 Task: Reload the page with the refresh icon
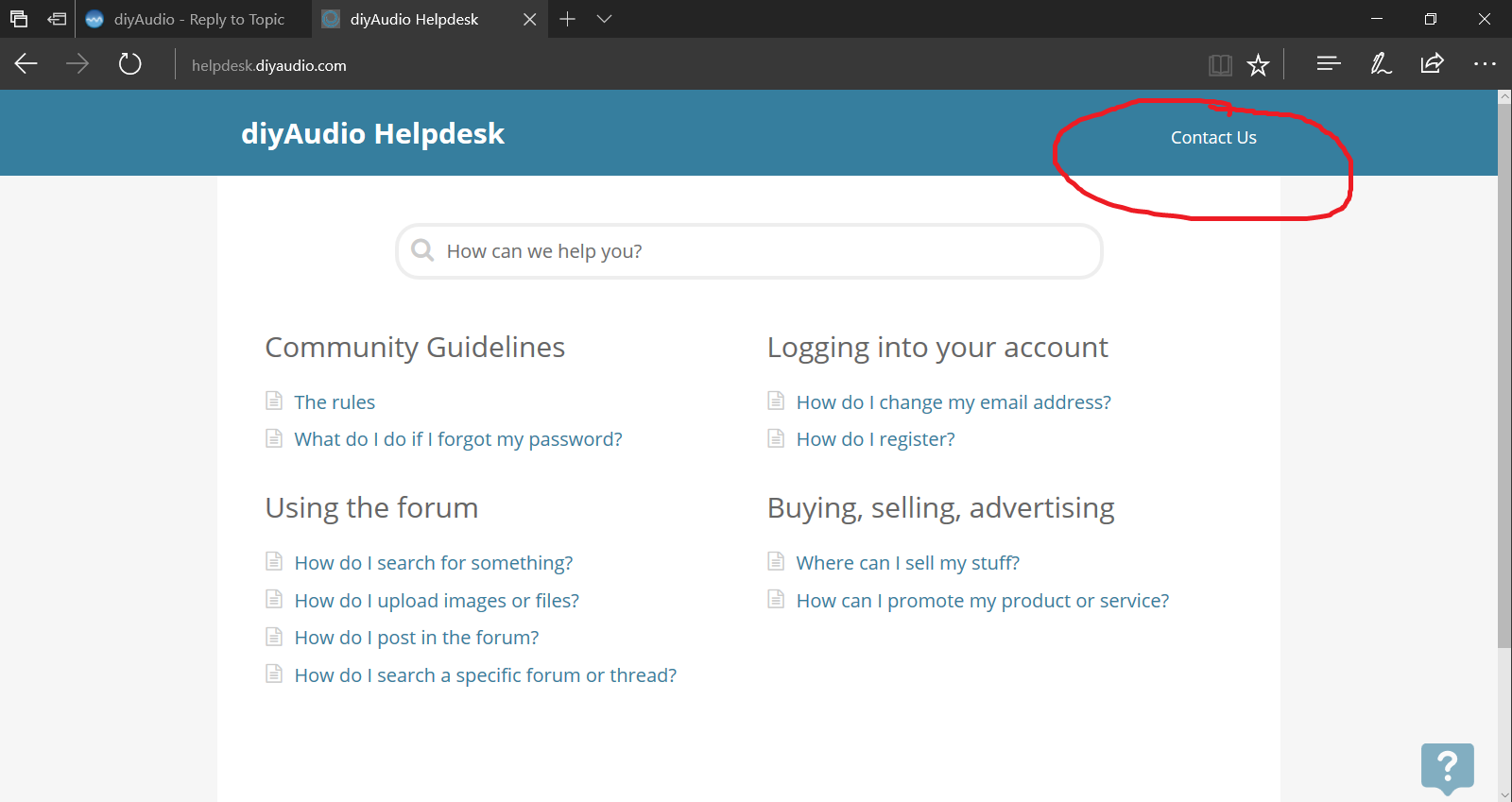(x=129, y=64)
